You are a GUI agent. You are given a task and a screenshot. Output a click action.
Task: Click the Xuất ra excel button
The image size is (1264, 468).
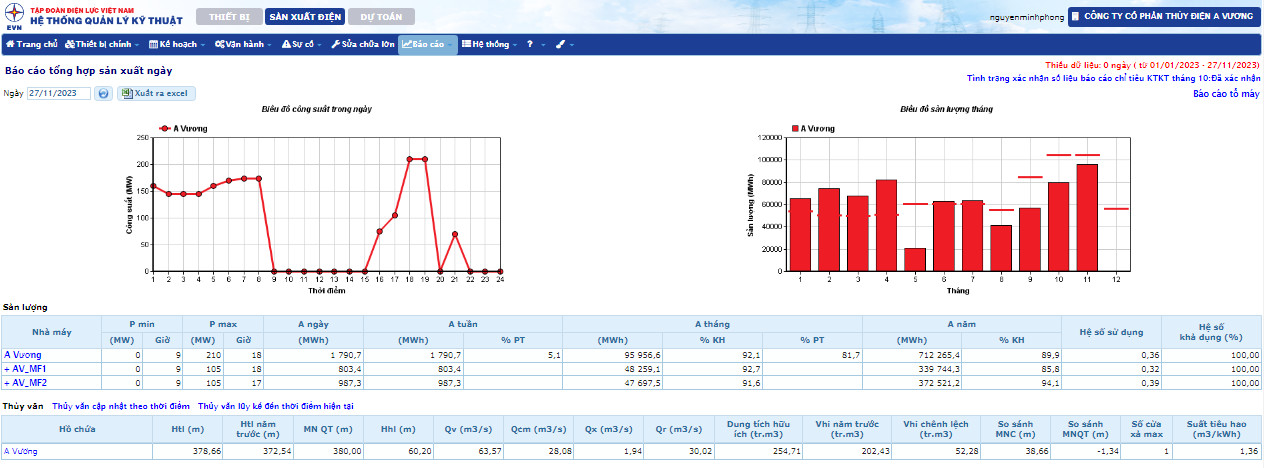pyautogui.click(x=156, y=93)
